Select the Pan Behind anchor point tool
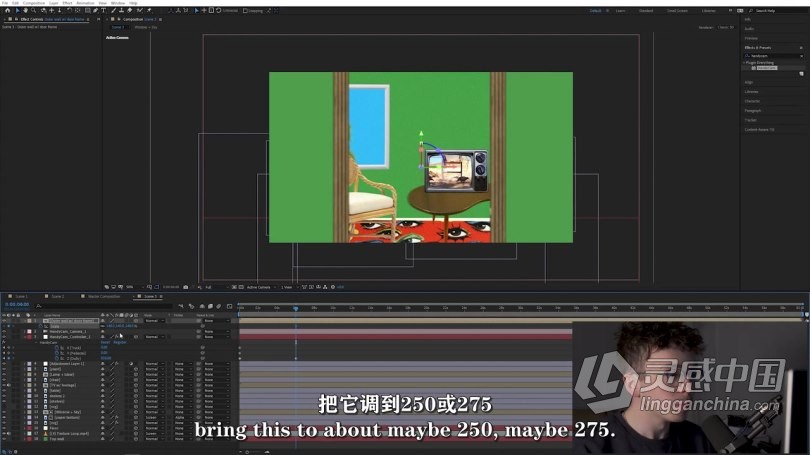 (78, 10)
